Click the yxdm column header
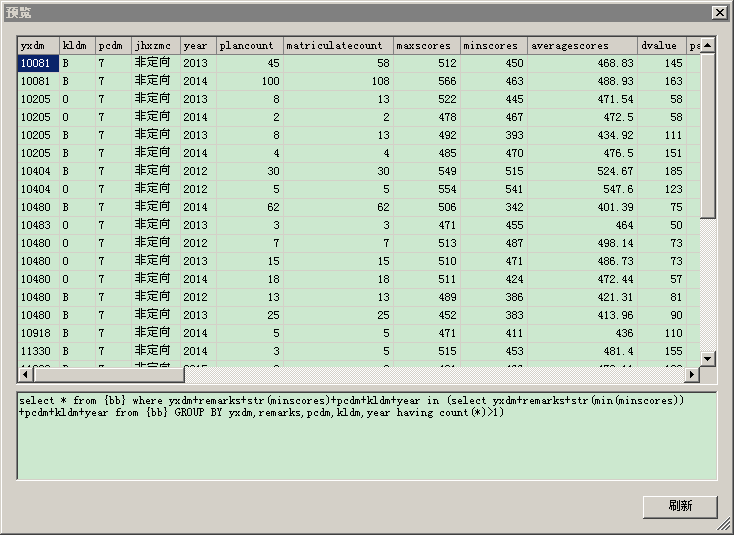The image size is (734, 535). click(38, 46)
